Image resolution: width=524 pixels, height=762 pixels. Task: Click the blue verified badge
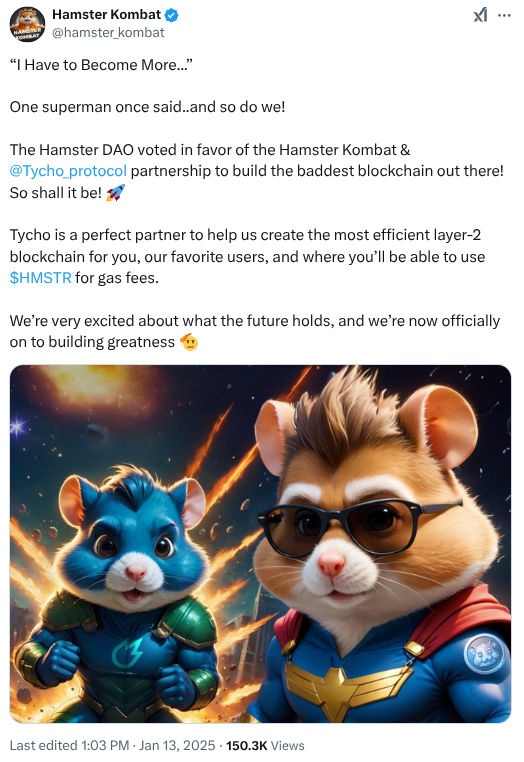tap(171, 15)
